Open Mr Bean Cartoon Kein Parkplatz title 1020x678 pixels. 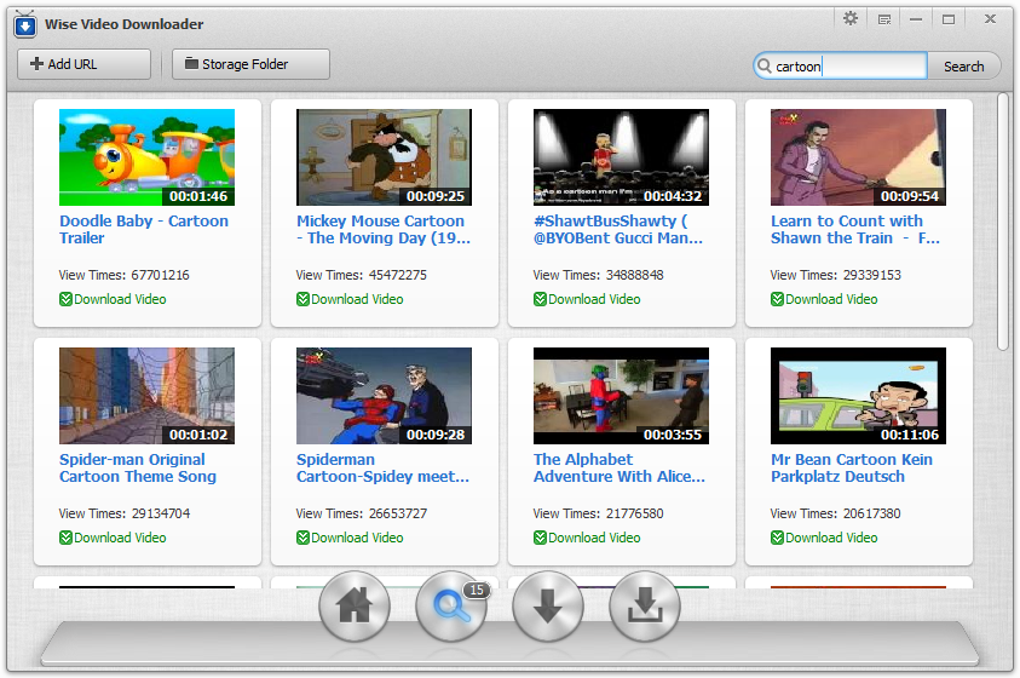[x=852, y=468]
